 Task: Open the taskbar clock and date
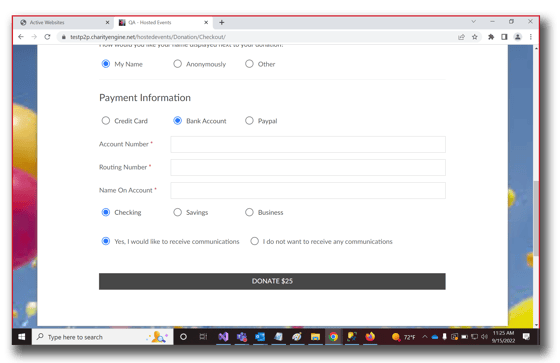[504, 337]
